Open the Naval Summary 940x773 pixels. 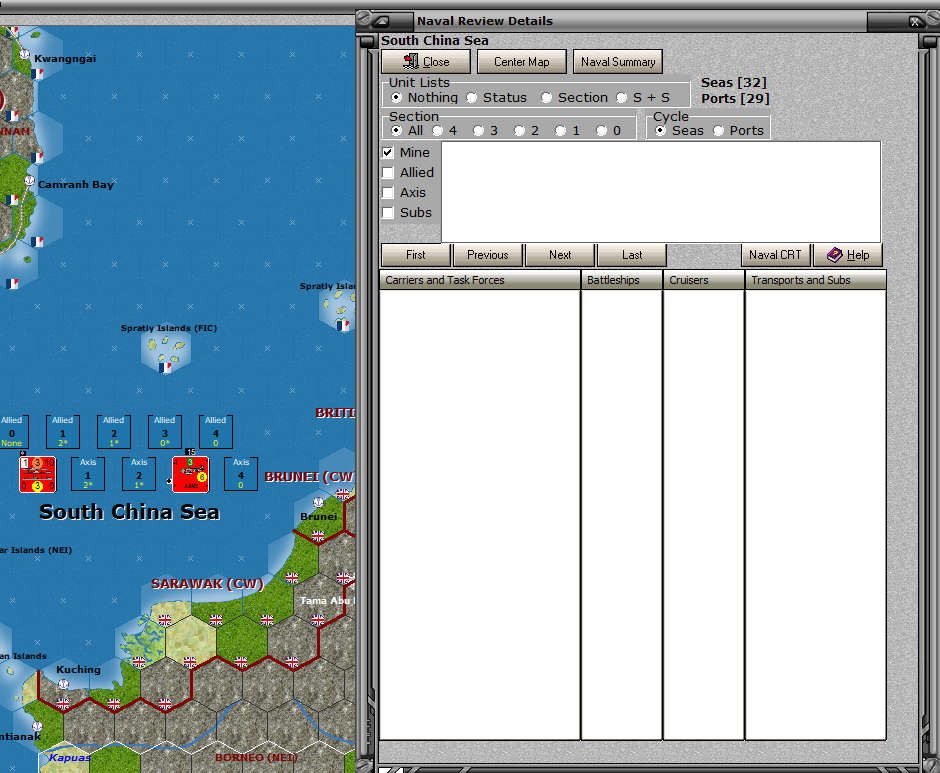click(x=617, y=62)
